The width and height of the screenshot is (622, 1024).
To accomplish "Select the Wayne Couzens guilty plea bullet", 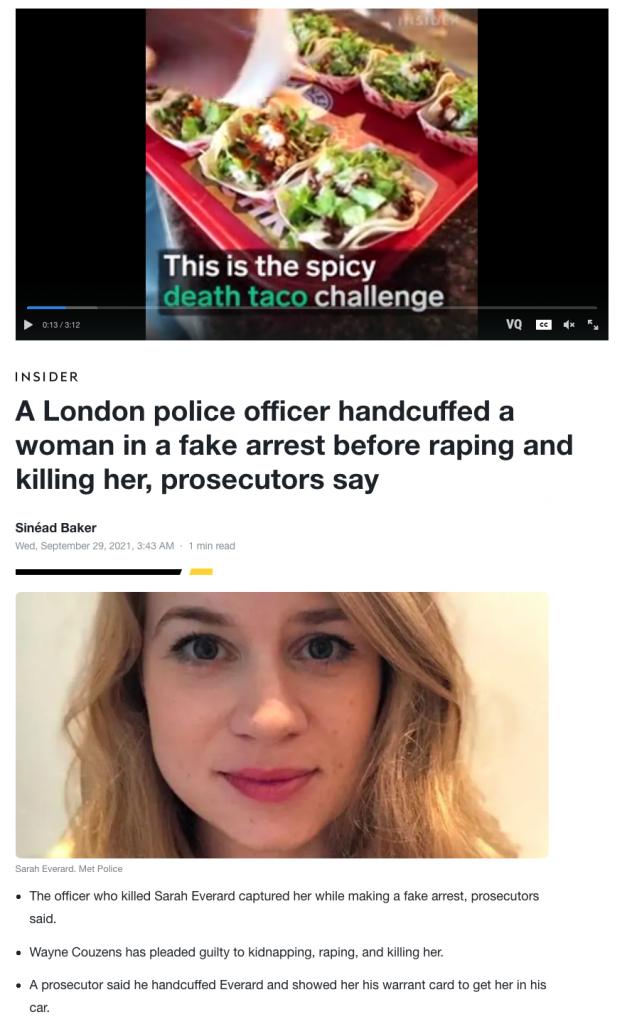I will point(237,952).
